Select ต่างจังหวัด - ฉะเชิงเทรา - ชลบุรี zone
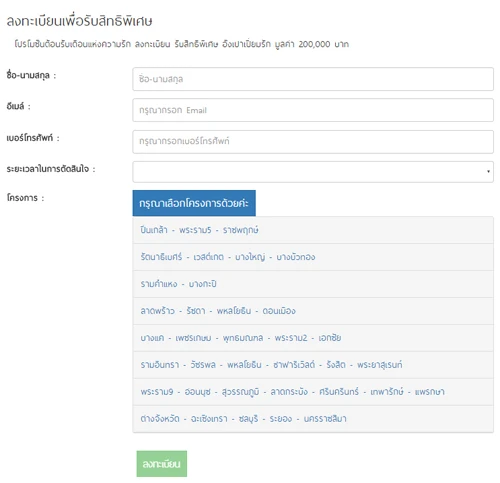 coord(313,419)
